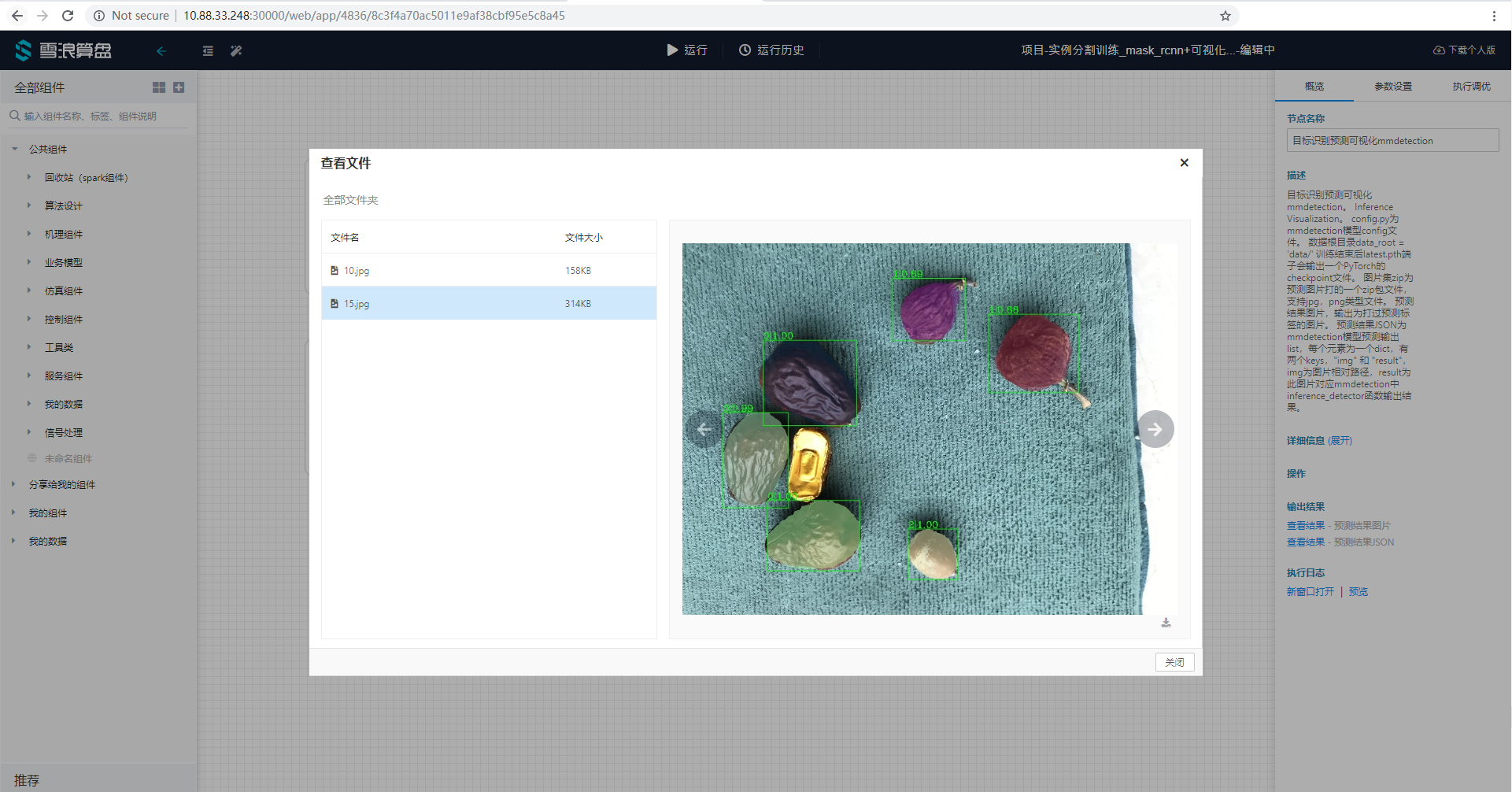Screen dimensions: 1512x792
Task: Switch the component panel to grid view
Action: [x=159, y=87]
